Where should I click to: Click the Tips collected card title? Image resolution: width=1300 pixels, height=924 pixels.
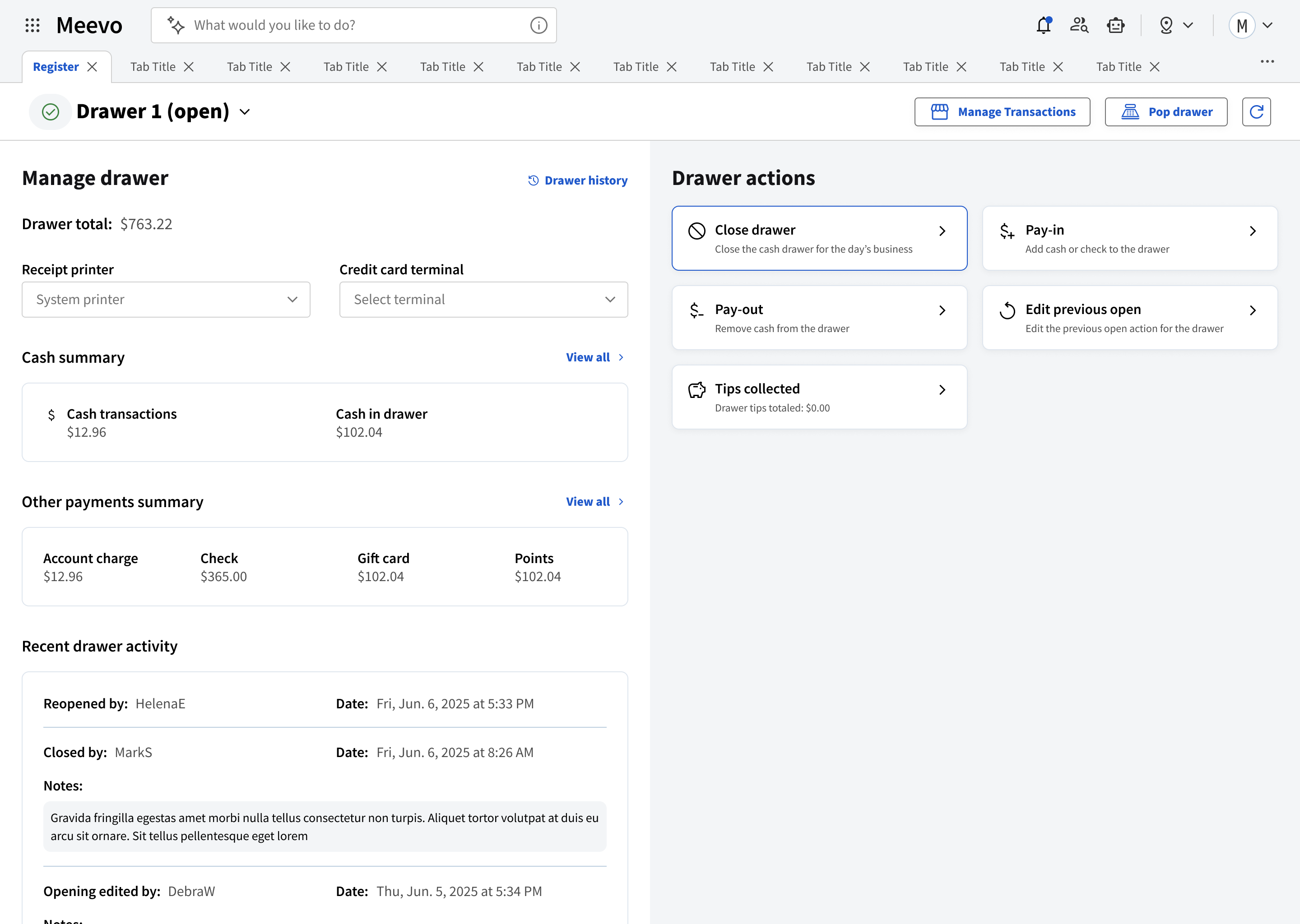(757, 388)
